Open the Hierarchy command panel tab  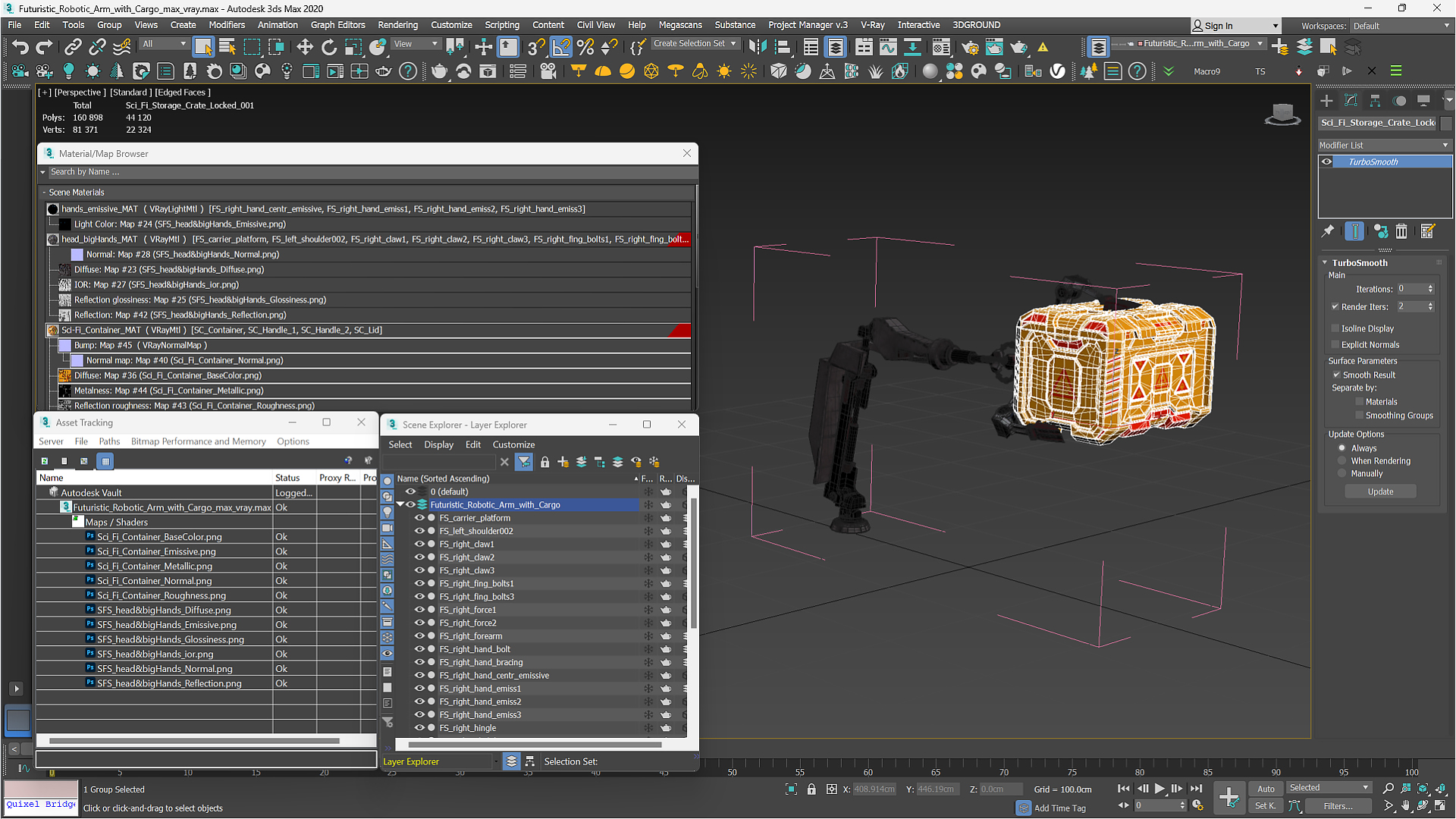[1375, 100]
